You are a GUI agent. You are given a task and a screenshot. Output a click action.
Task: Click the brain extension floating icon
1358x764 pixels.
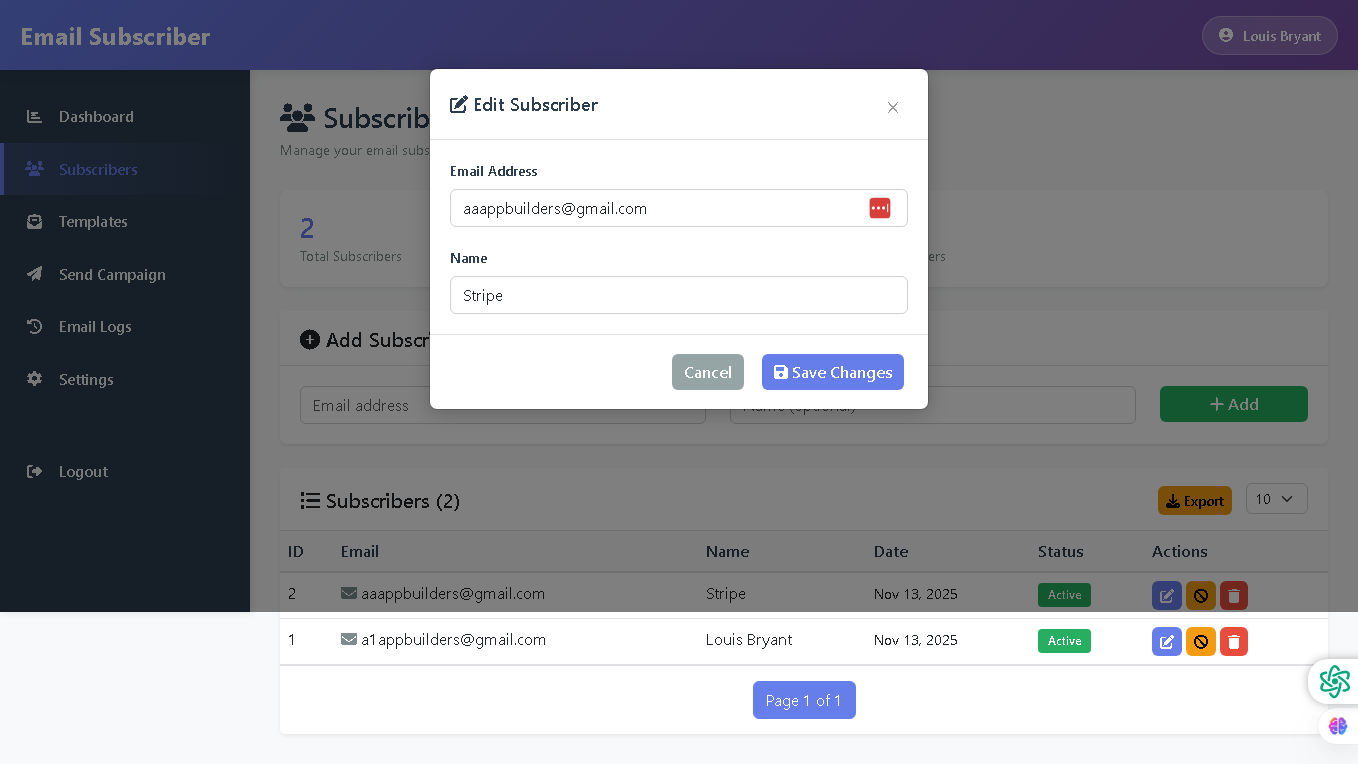click(1337, 726)
